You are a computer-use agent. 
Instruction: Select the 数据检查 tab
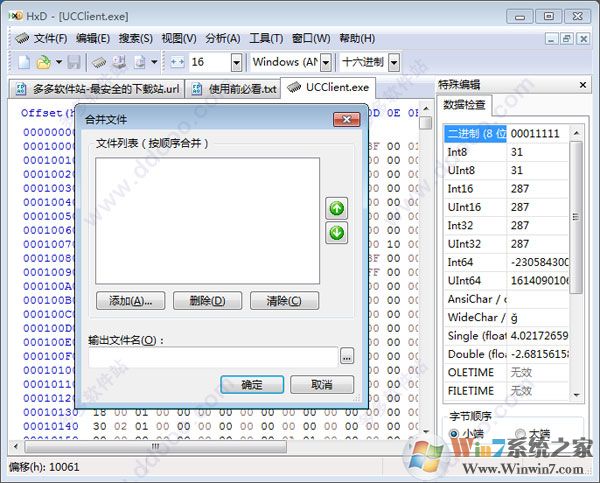464,104
